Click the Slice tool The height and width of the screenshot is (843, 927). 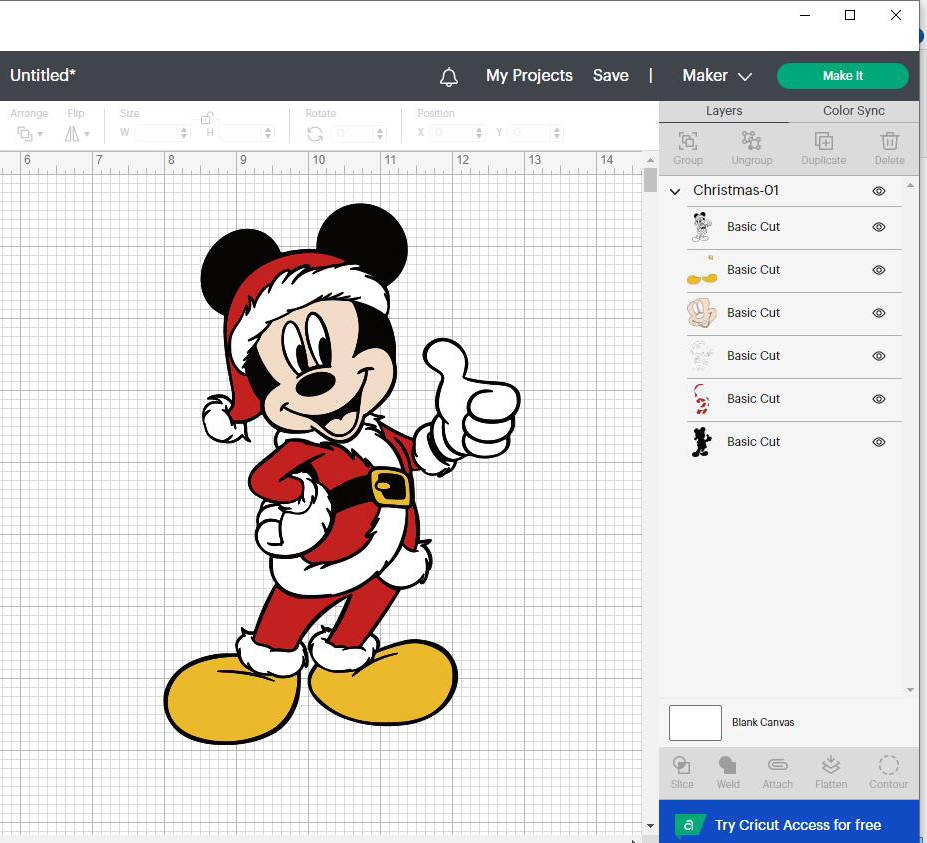[682, 765]
